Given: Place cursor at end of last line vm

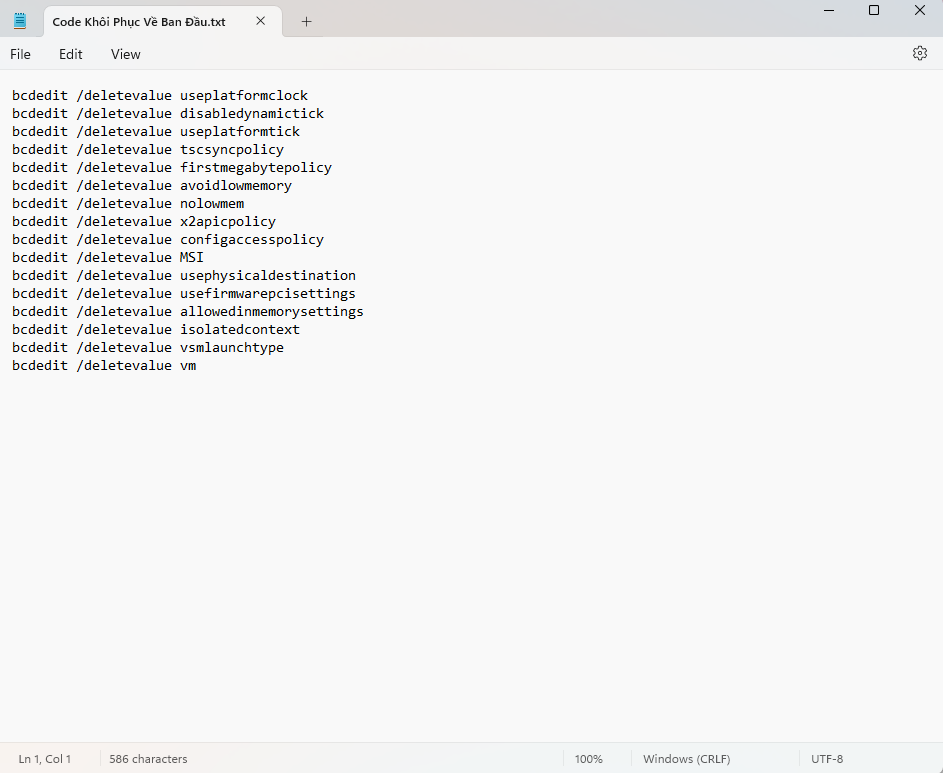Looking at the screenshot, I should pyautogui.click(x=197, y=366).
